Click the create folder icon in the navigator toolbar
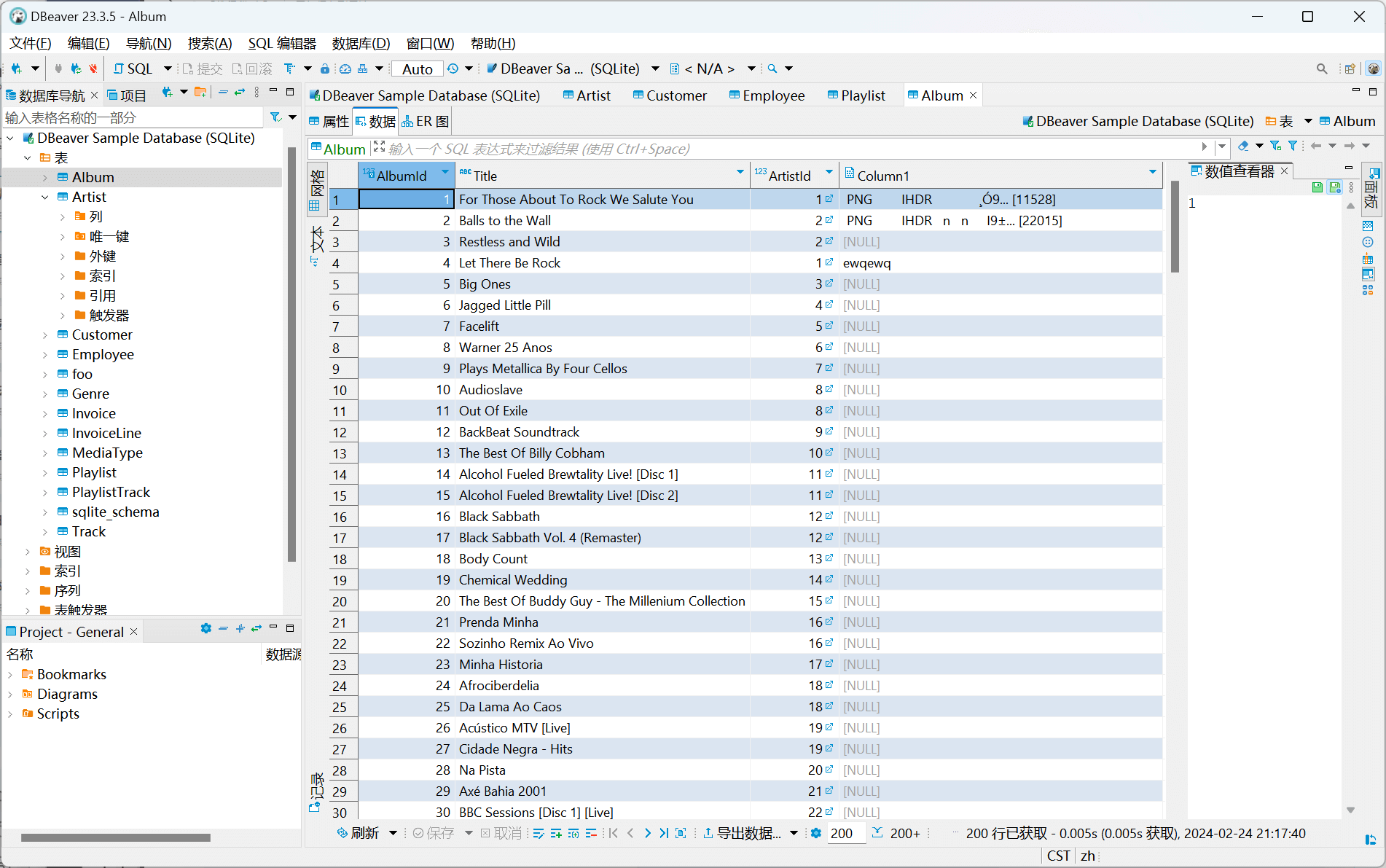1386x868 pixels. tap(200, 93)
